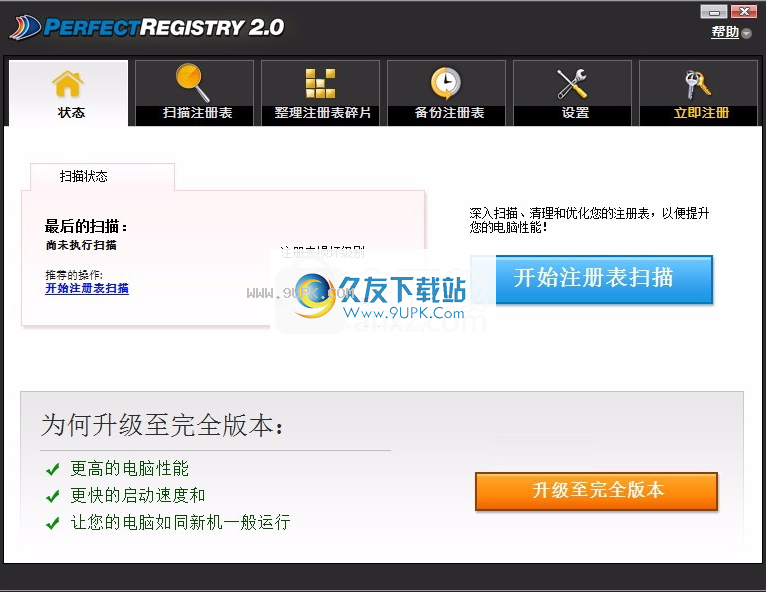Click the 更高的电脑性能 line
The image size is (766, 592).
[x=129, y=468]
